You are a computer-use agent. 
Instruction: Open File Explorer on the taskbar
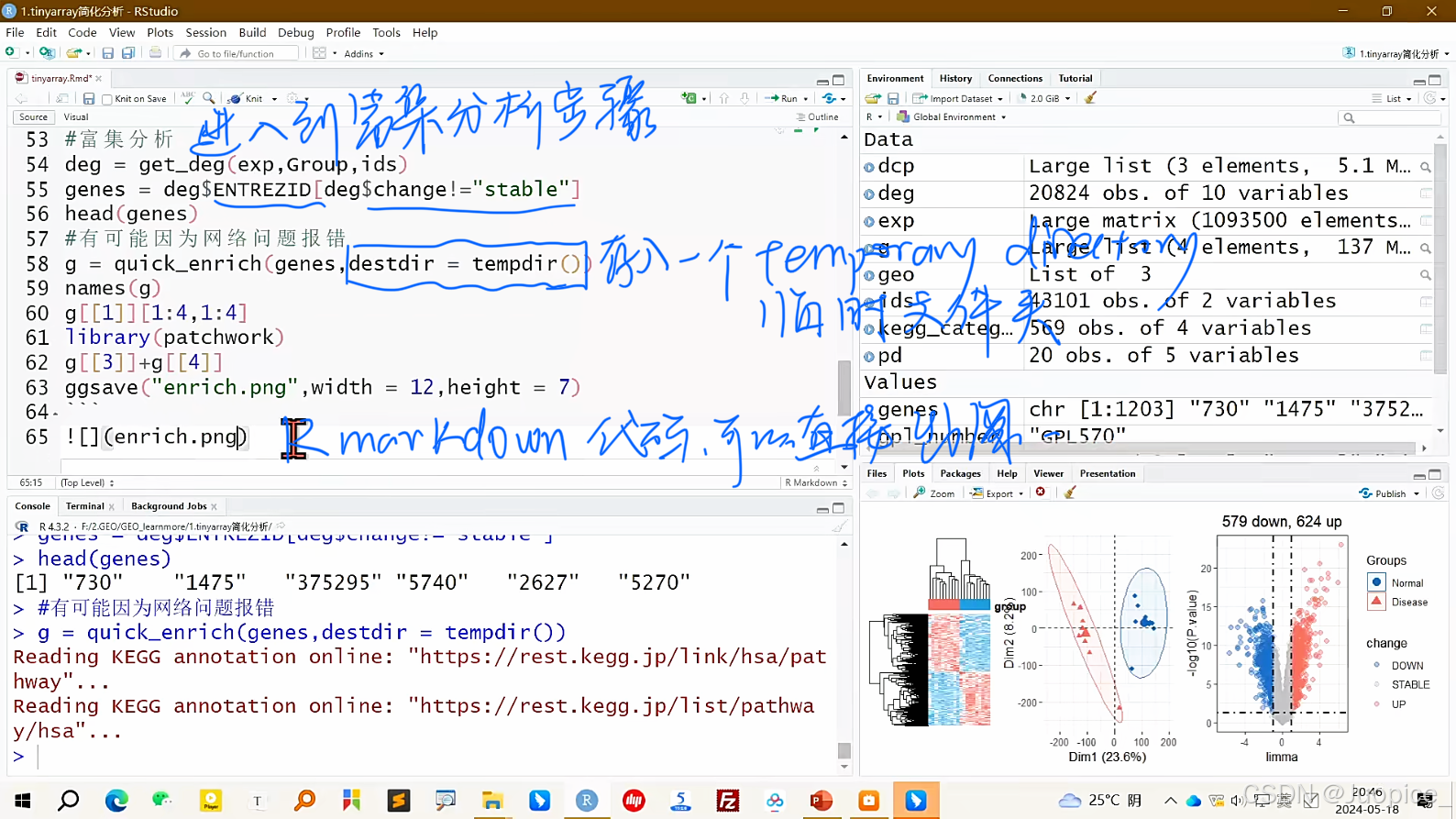(x=492, y=801)
